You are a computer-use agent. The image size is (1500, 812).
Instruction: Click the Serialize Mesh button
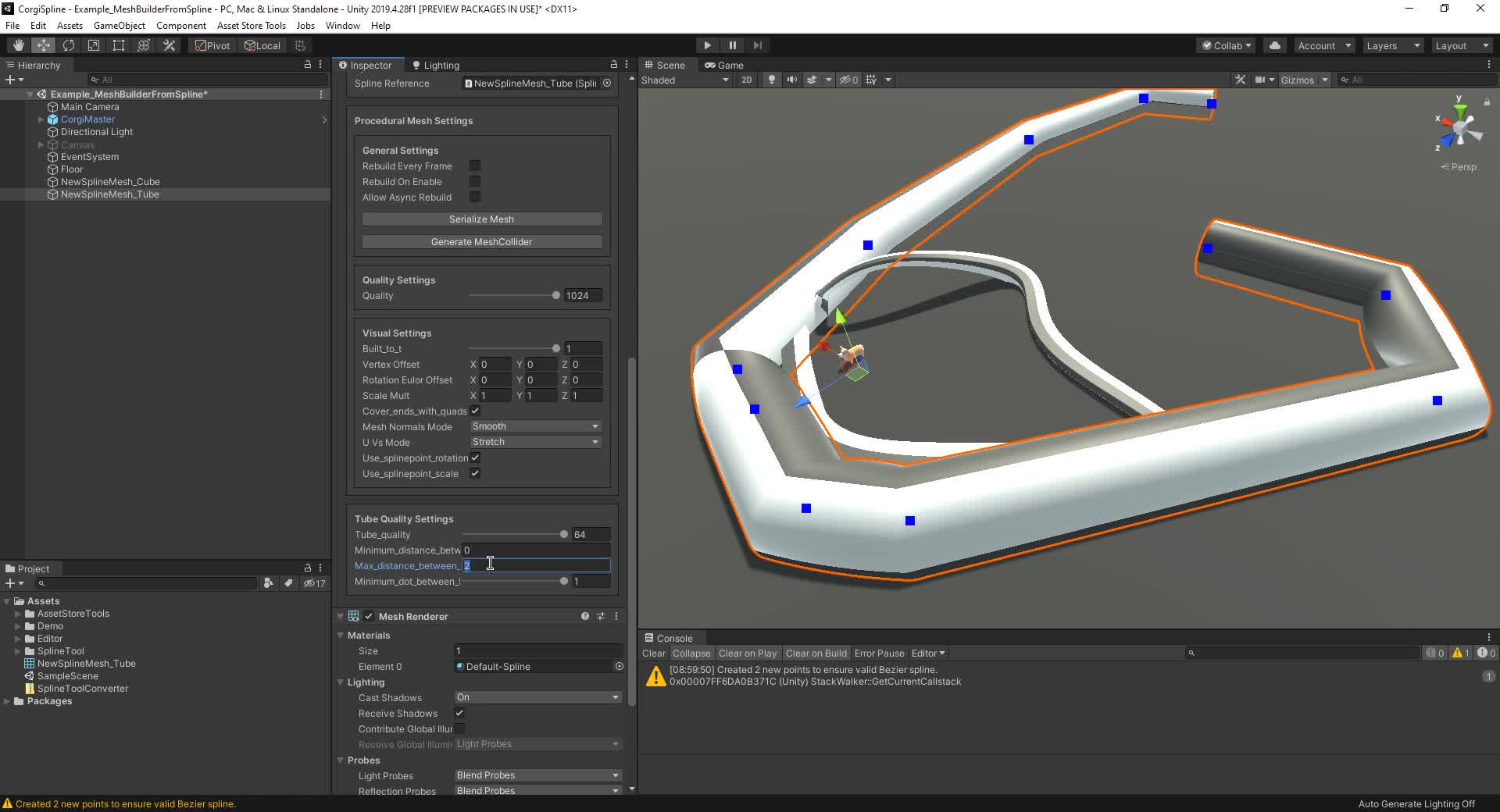click(481, 219)
